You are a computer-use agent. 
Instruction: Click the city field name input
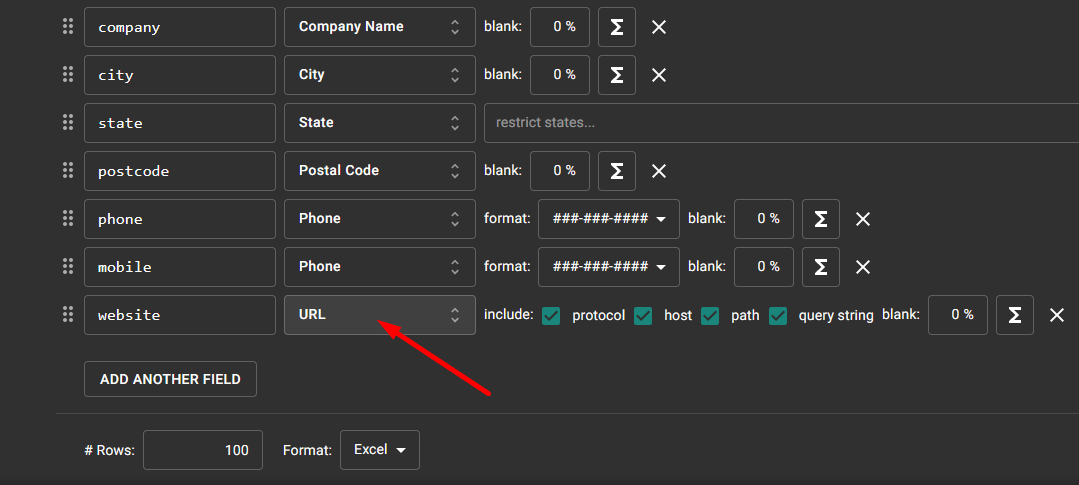(x=180, y=74)
